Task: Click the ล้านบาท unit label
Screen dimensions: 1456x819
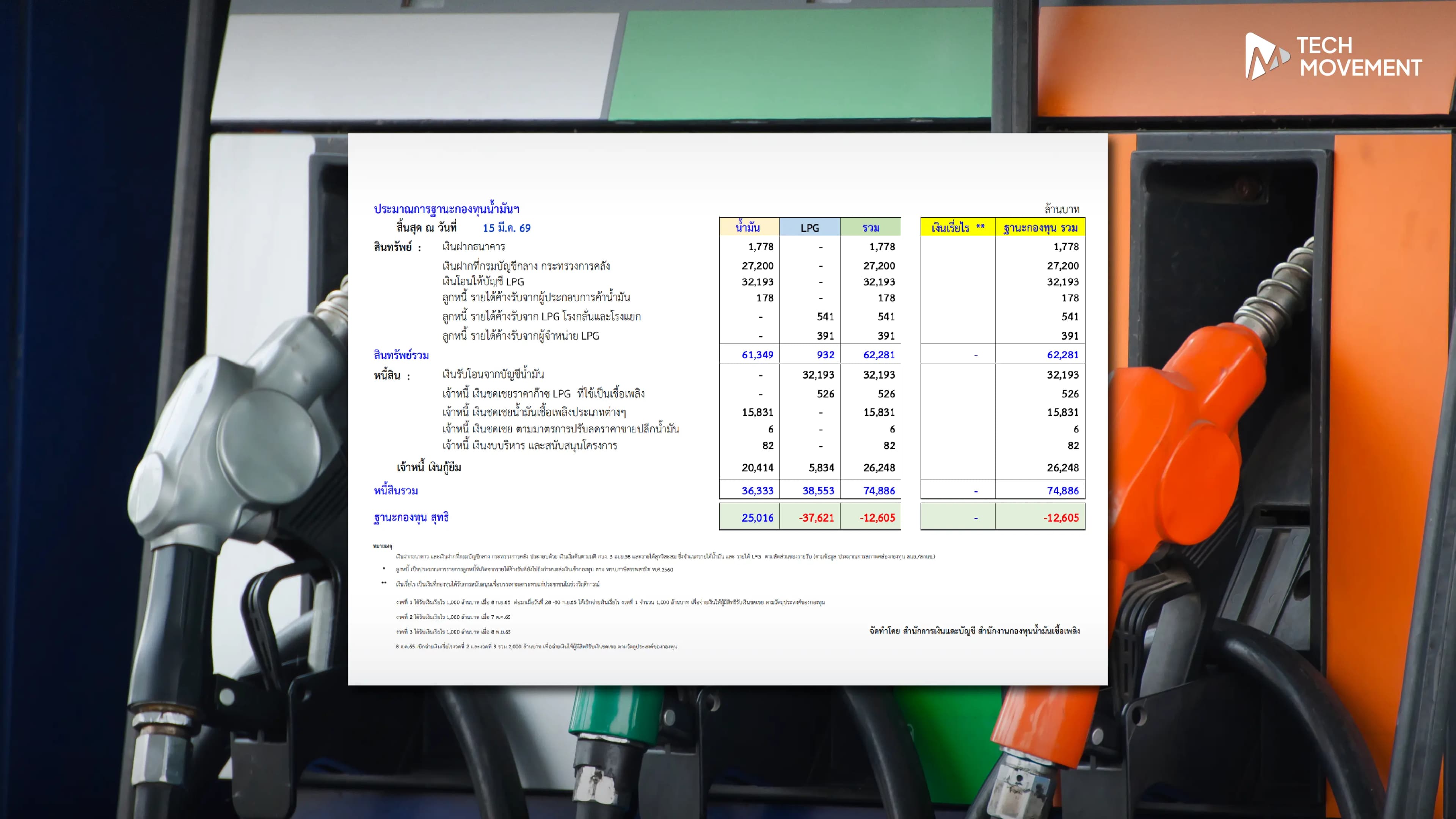Action: pos(1062,209)
